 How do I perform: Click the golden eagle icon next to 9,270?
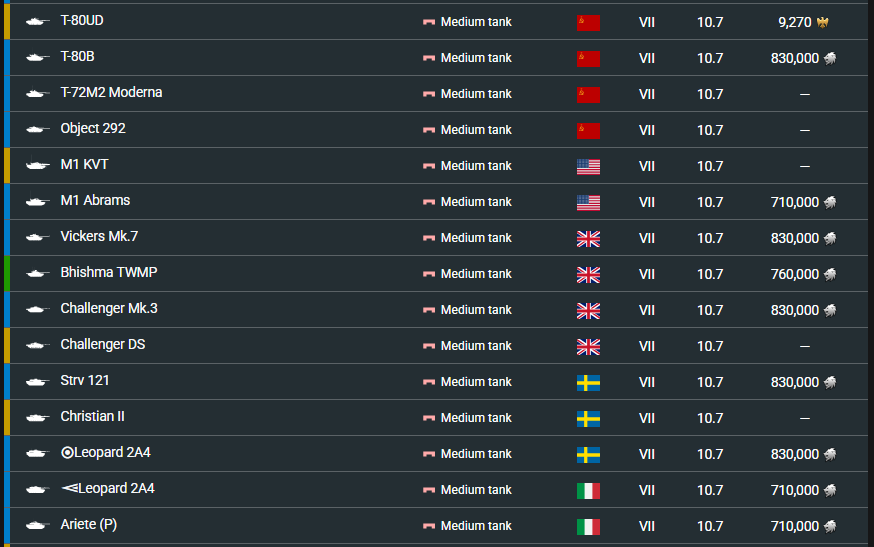(823, 22)
